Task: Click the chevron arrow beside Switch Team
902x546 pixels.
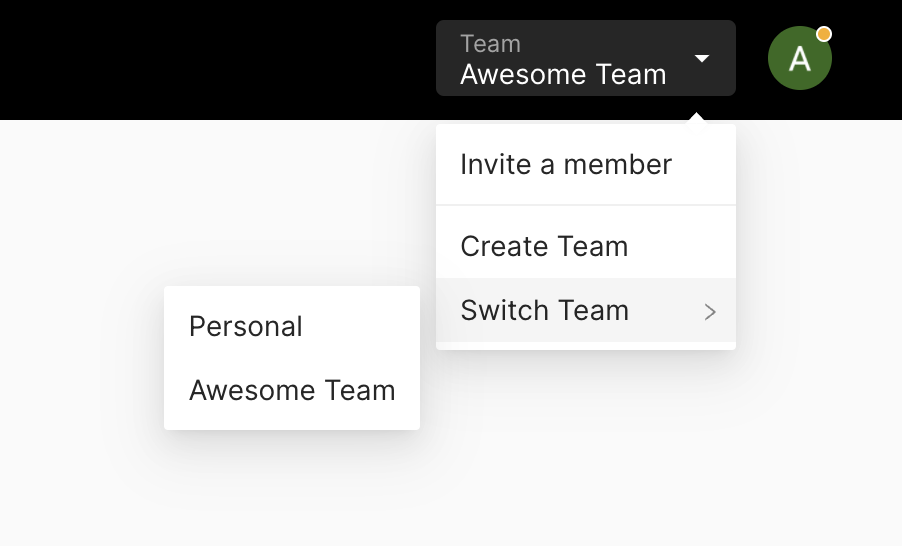Action: [710, 312]
